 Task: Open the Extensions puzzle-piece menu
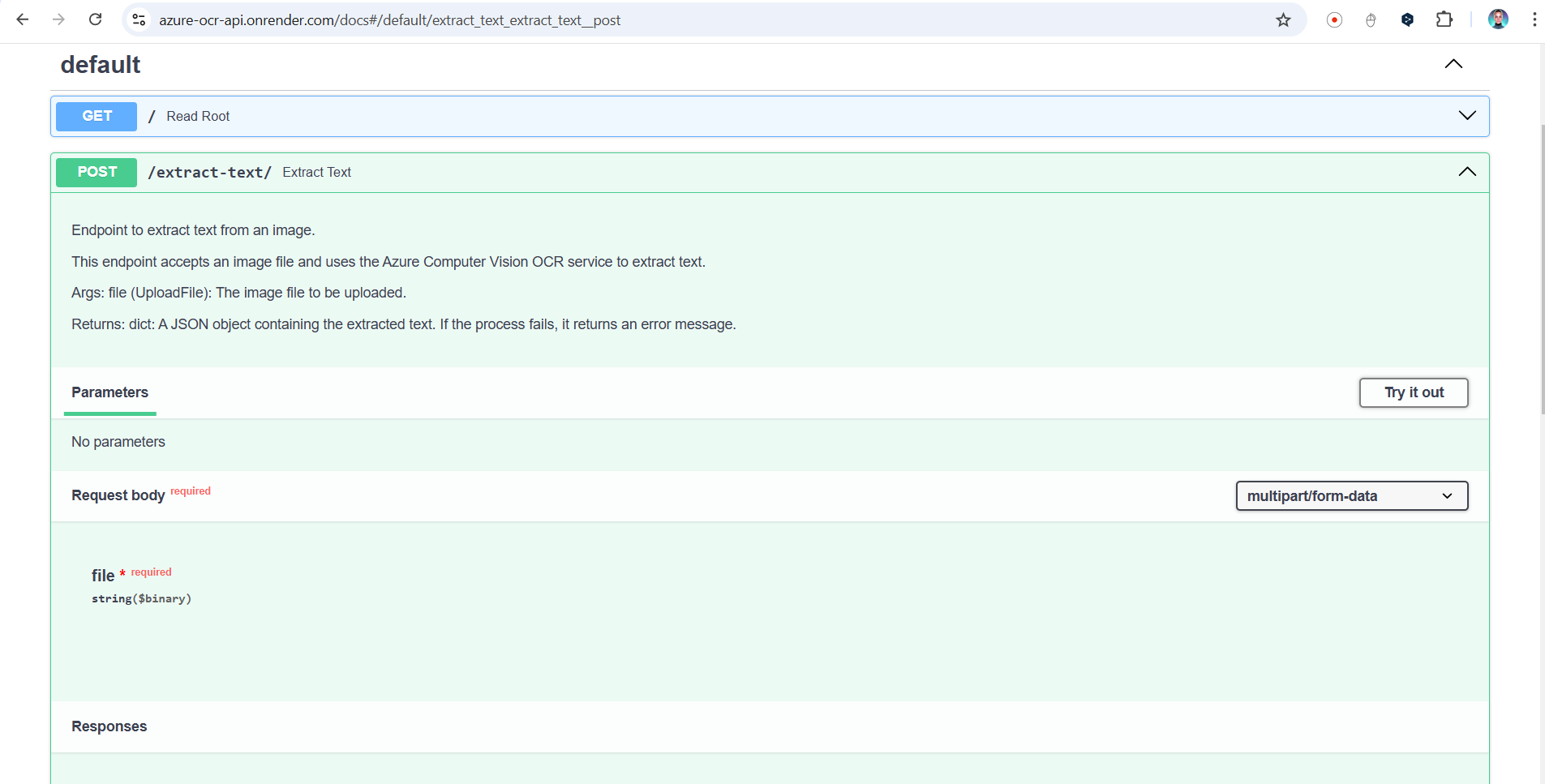(1444, 20)
